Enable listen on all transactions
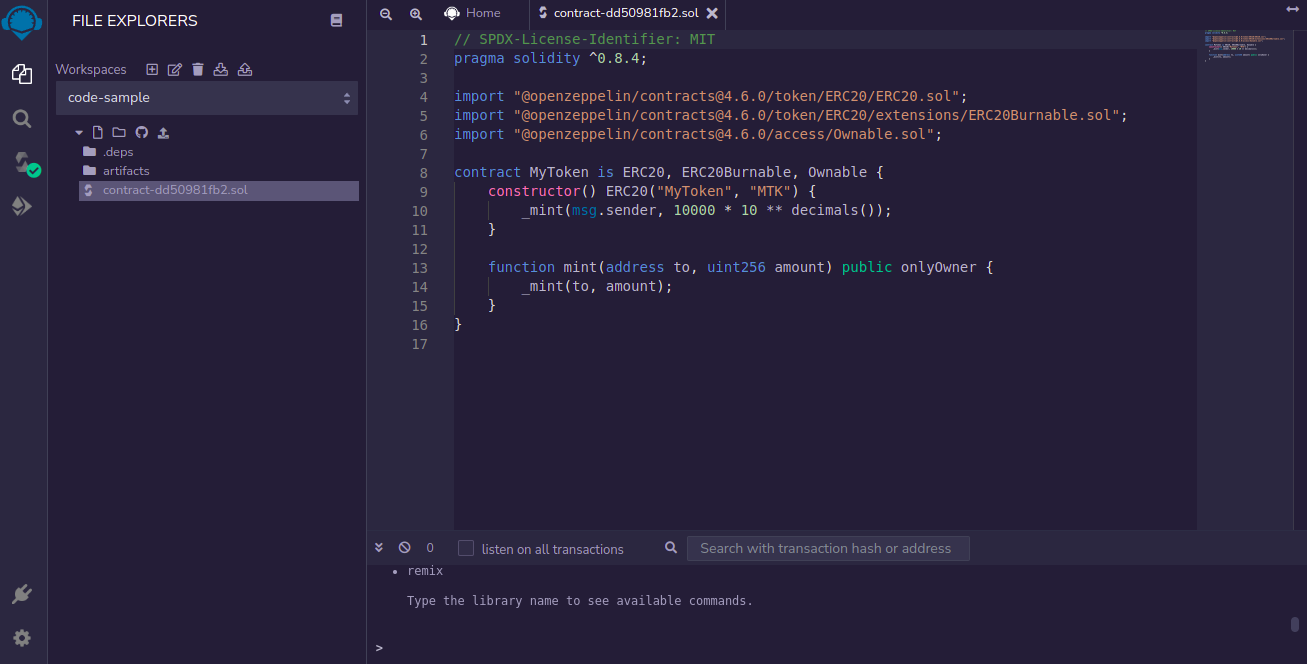 [x=466, y=548]
